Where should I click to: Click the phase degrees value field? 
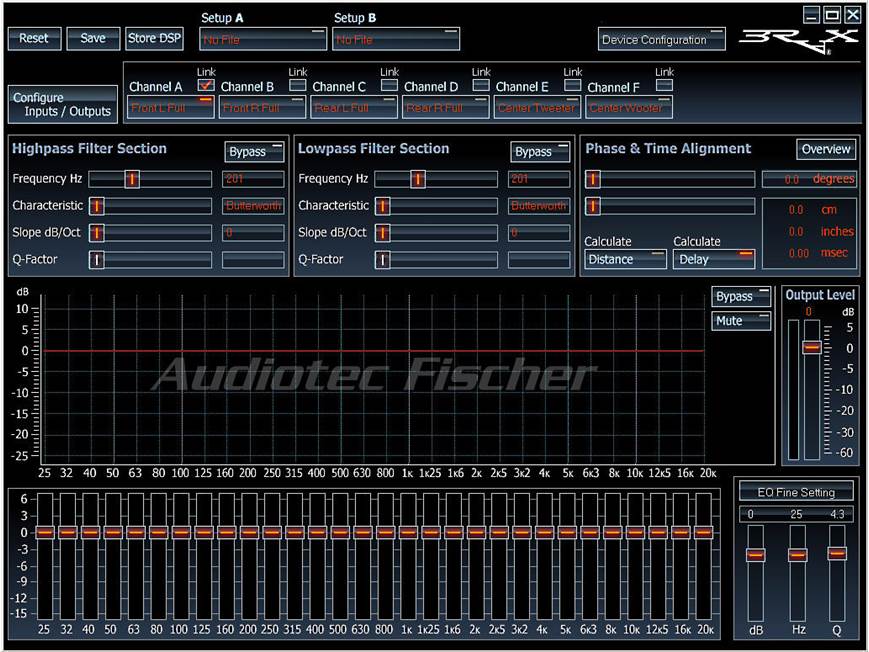(809, 179)
